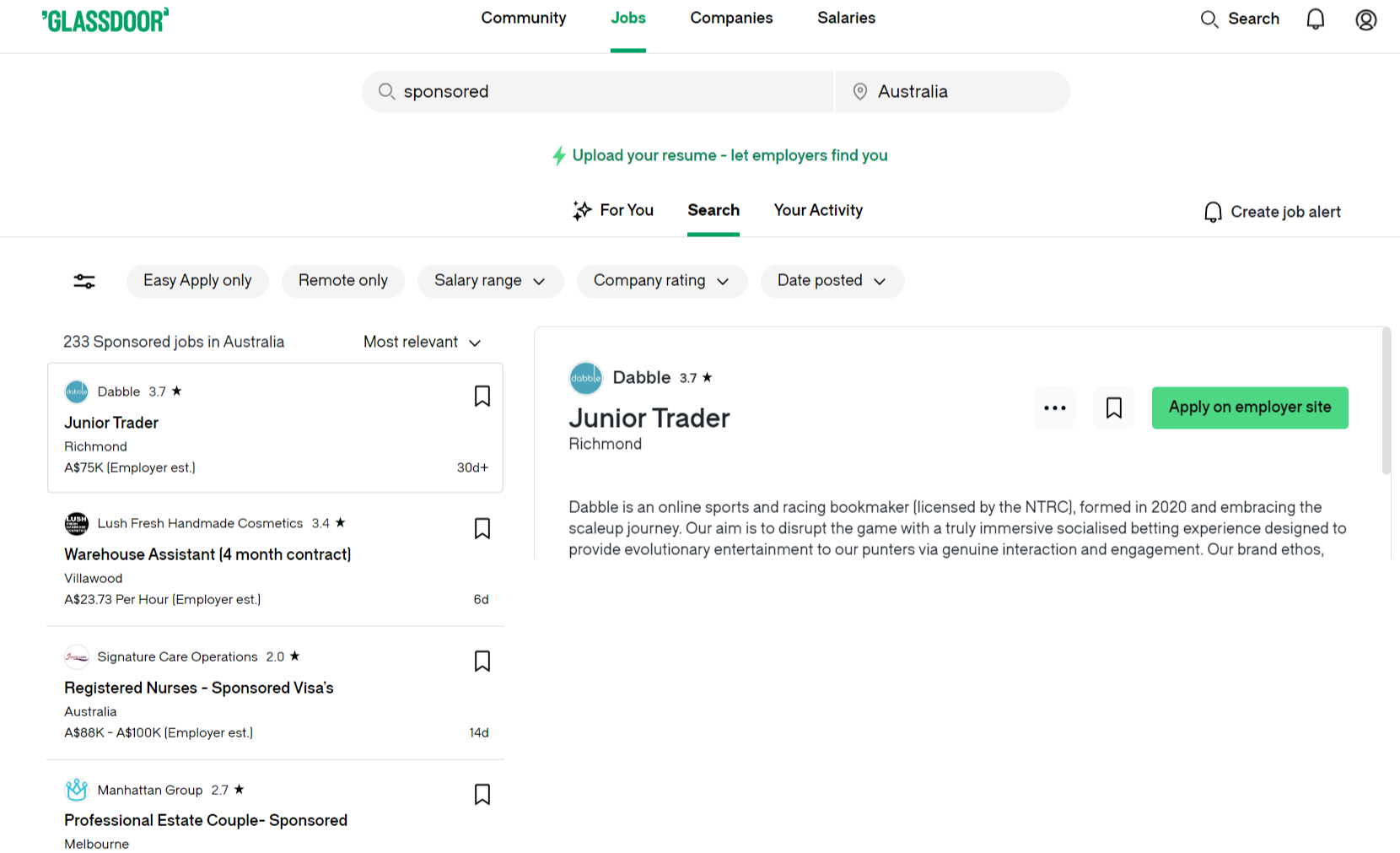The image size is (1400, 853).
Task: Click 'A$23.73 Per Hour (Employer est.)' text
Action: click(163, 599)
